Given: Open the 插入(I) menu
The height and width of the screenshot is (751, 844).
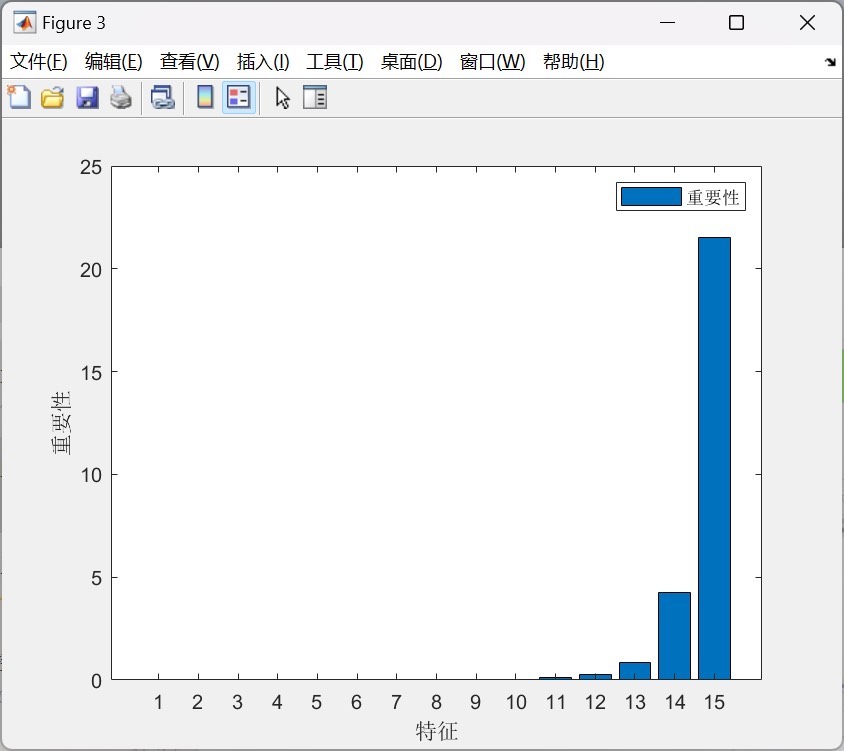Looking at the screenshot, I should [263, 62].
